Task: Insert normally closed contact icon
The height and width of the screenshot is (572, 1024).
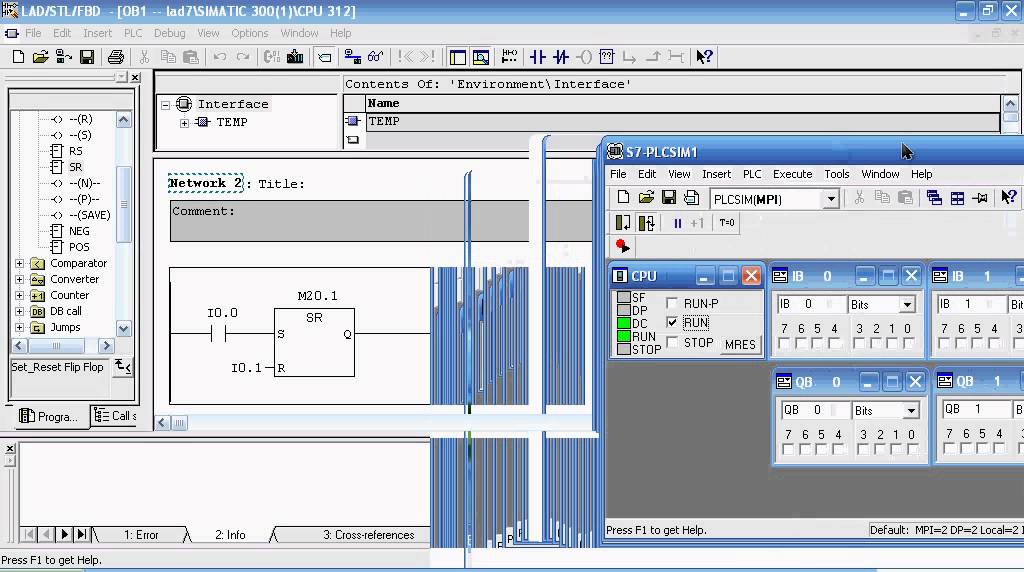Action: click(561, 57)
